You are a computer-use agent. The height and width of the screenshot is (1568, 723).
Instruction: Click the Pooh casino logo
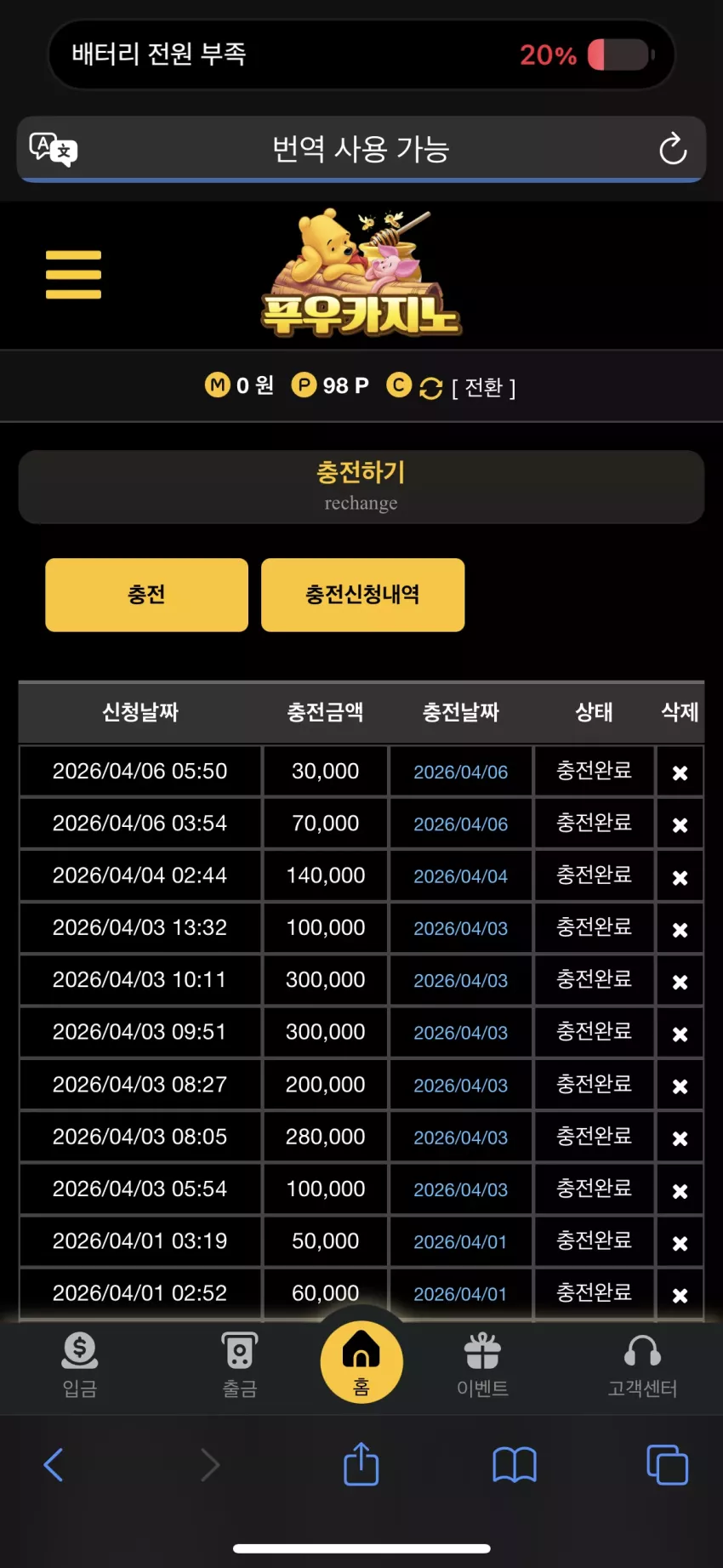click(361, 274)
